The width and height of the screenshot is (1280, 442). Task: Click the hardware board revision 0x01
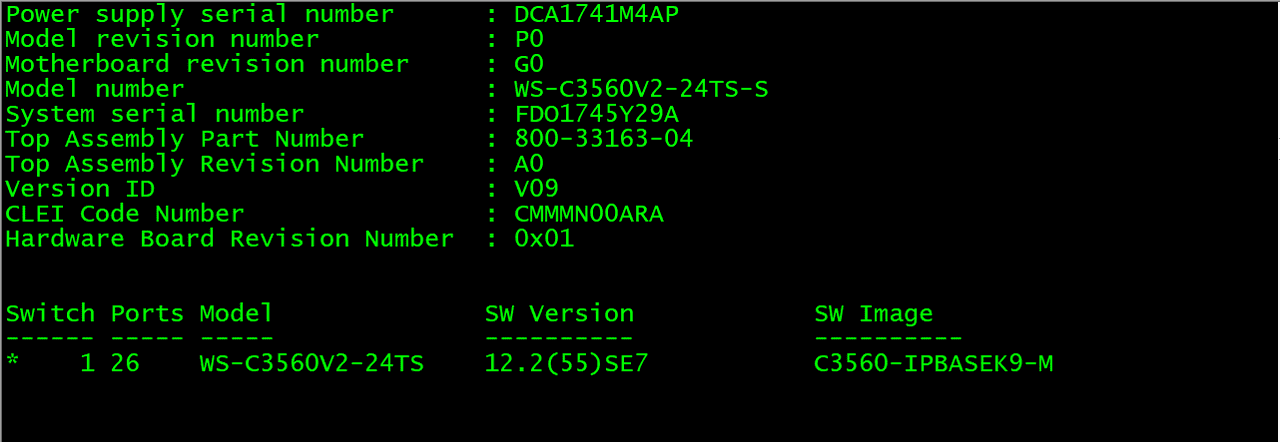click(x=544, y=239)
